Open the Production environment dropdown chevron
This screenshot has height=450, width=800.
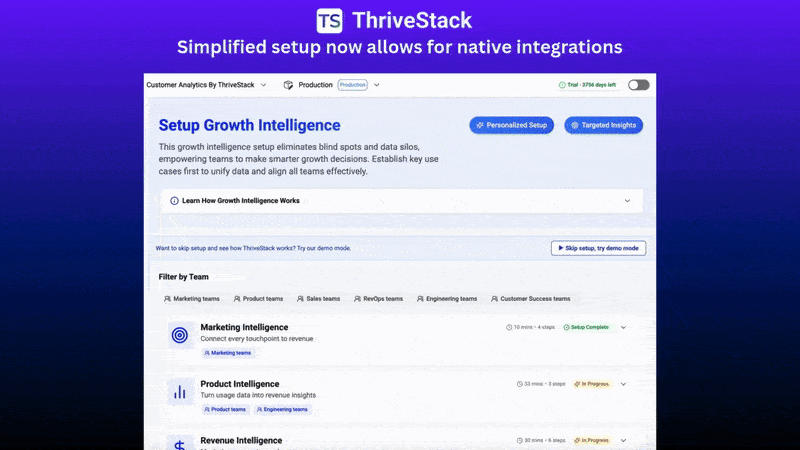pos(377,85)
